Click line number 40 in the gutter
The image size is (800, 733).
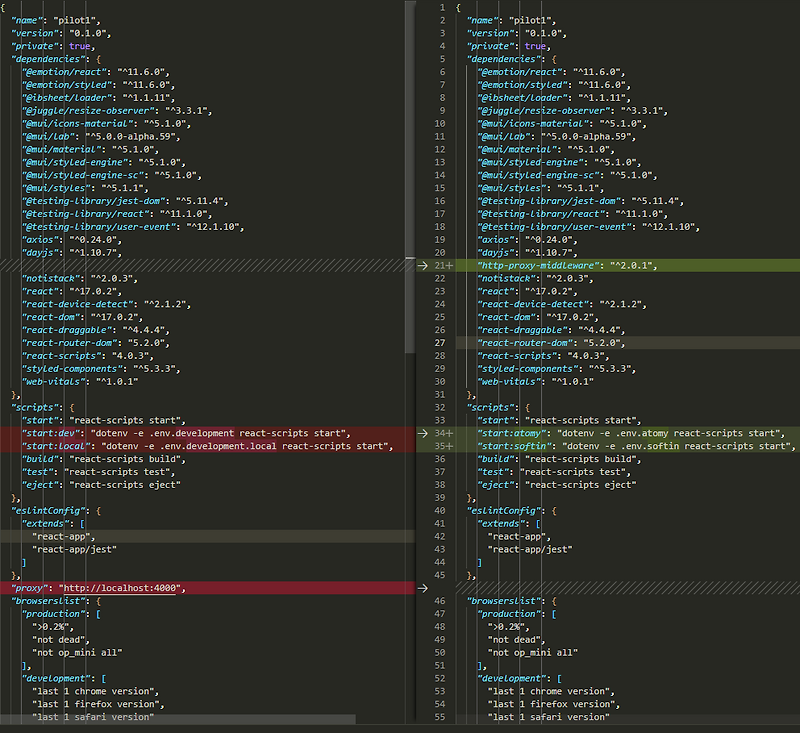coord(440,511)
